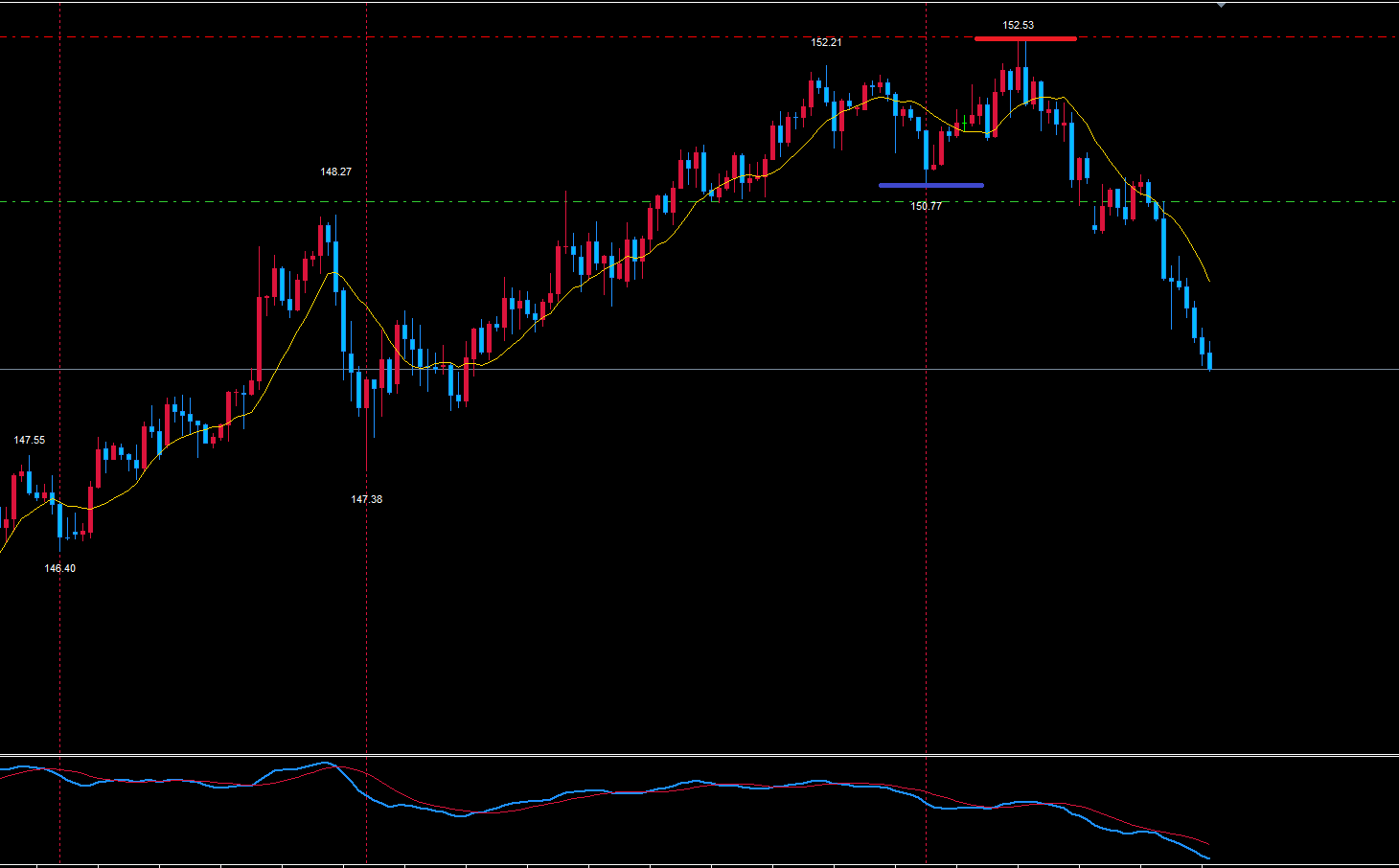
Task: Click the 147.38 swing low label
Action: tap(366, 499)
